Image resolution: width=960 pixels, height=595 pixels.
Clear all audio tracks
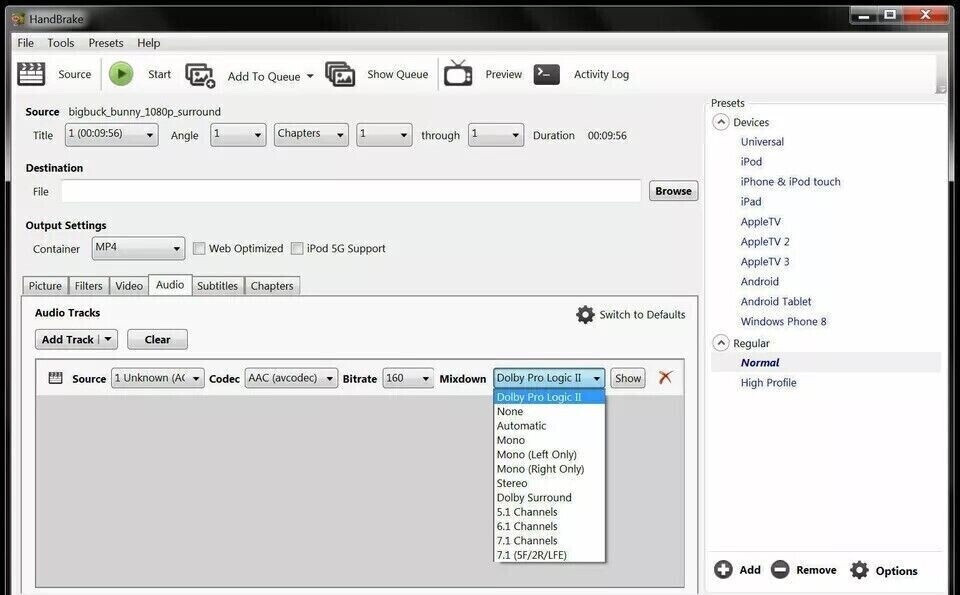(x=157, y=339)
